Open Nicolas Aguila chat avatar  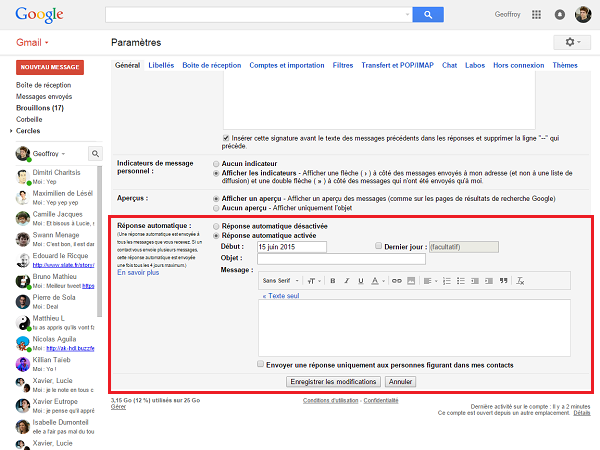tap(23, 344)
